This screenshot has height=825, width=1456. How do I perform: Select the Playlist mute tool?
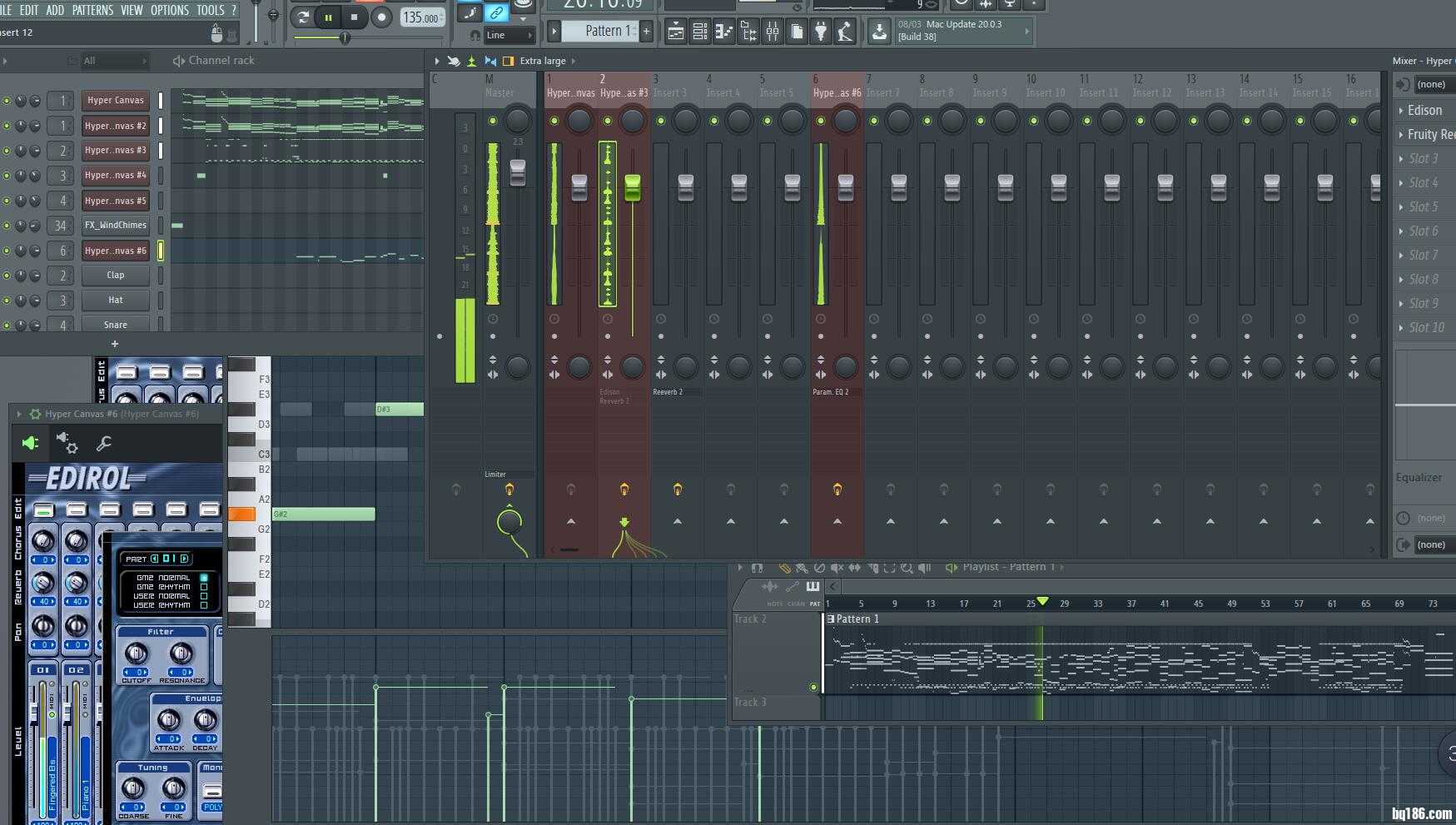point(837,568)
